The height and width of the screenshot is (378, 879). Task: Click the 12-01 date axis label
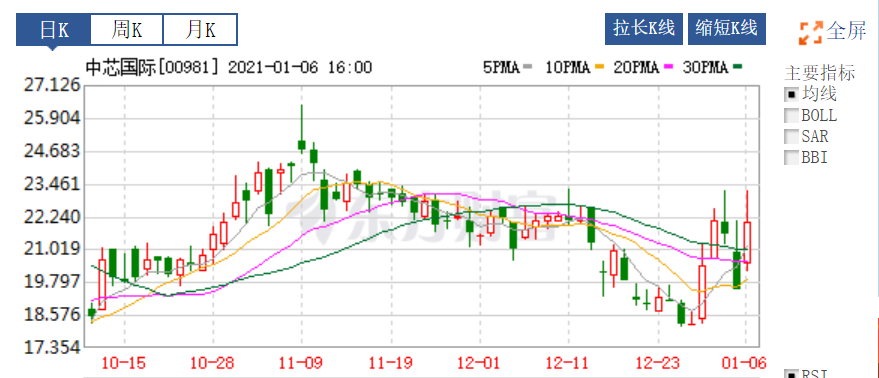[x=479, y=363]
